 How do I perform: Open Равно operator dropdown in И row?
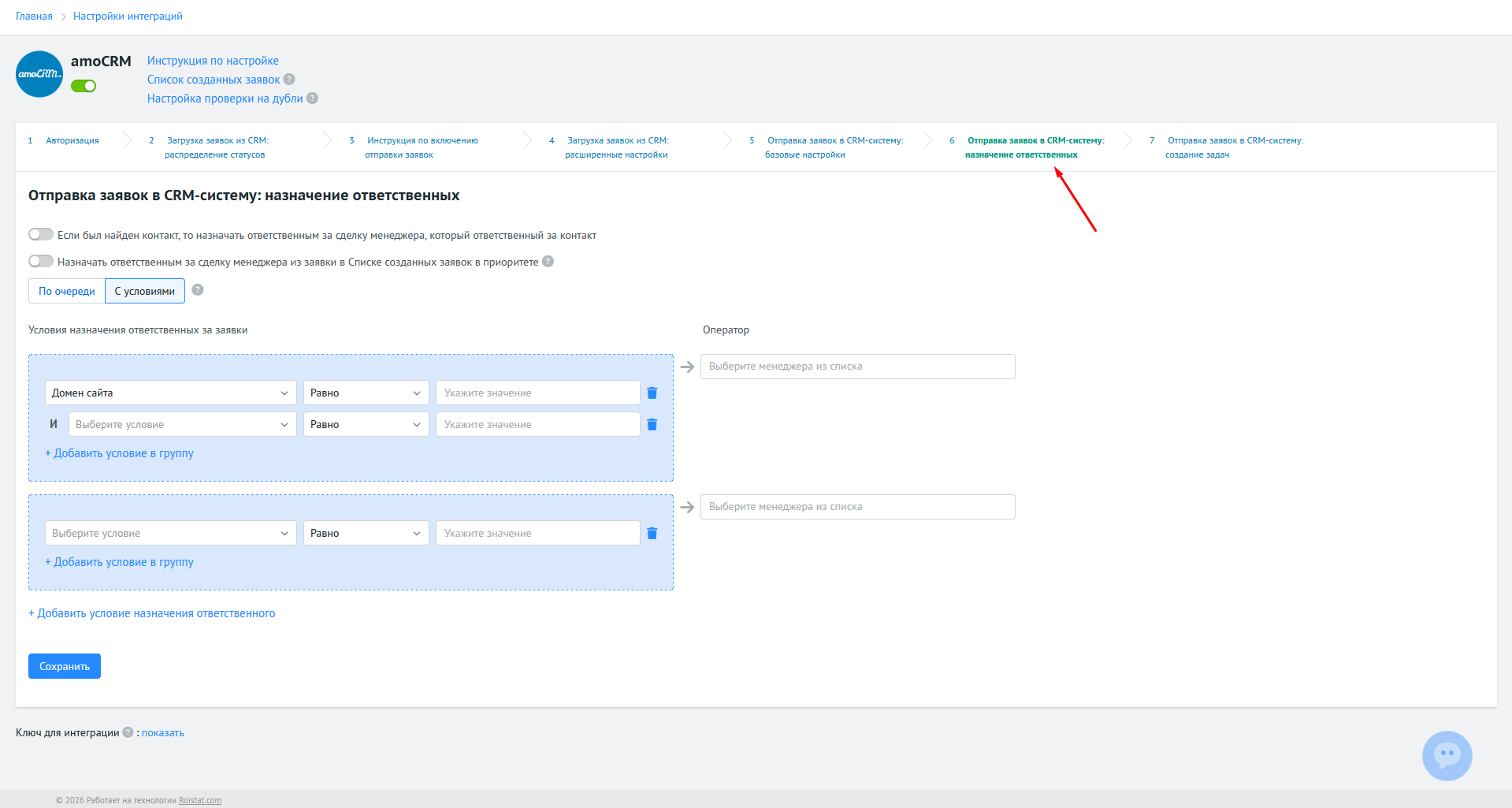point(366,424)
